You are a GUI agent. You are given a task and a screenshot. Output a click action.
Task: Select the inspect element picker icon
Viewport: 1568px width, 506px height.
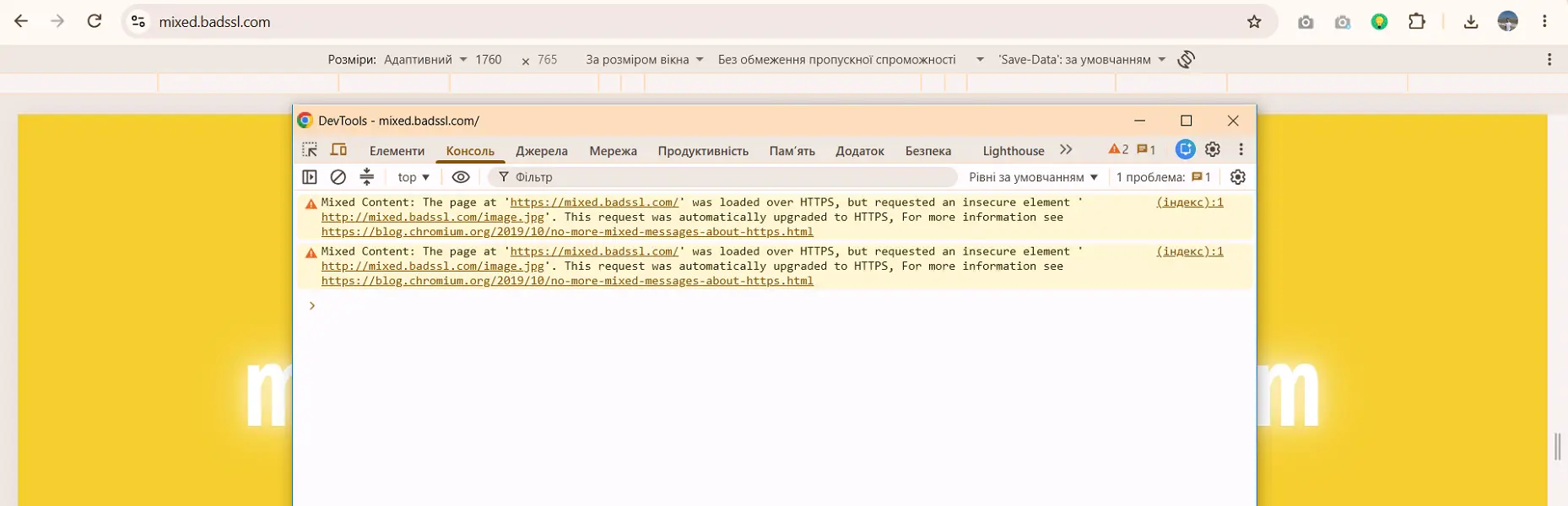coord(310,150)
